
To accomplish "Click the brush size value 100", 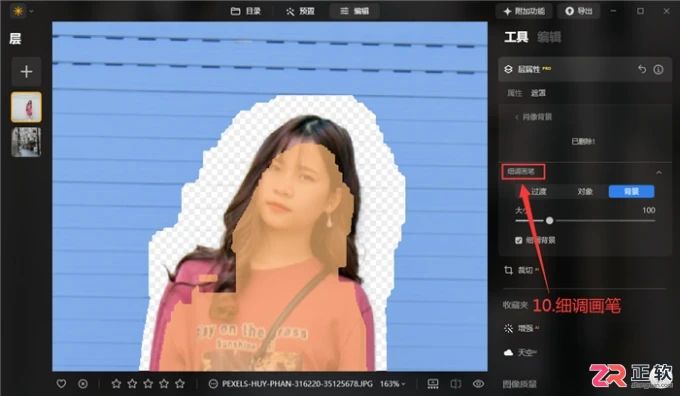I will (648, 210).
